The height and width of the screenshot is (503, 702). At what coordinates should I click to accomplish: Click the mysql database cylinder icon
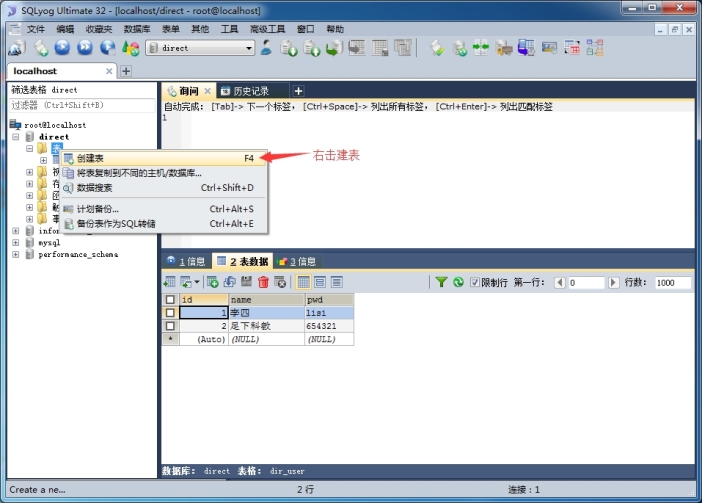coord(30,243)
